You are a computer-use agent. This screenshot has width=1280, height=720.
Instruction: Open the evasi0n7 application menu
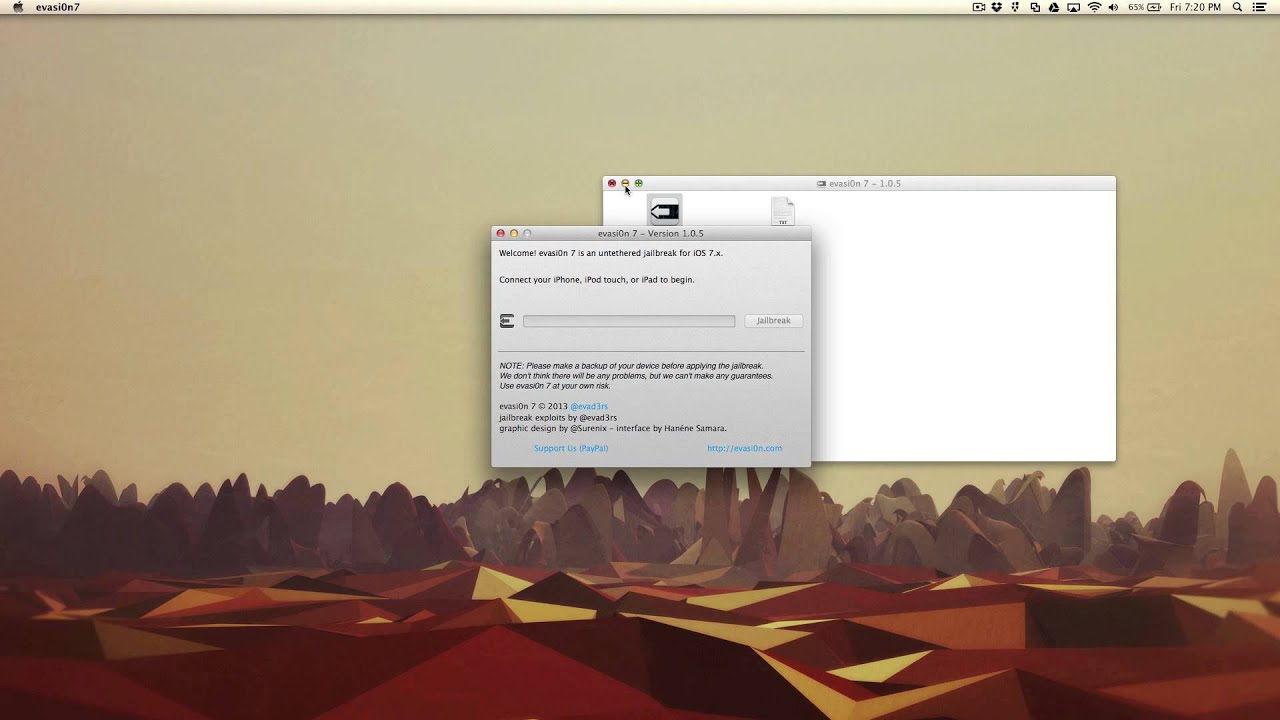point(58,7)
